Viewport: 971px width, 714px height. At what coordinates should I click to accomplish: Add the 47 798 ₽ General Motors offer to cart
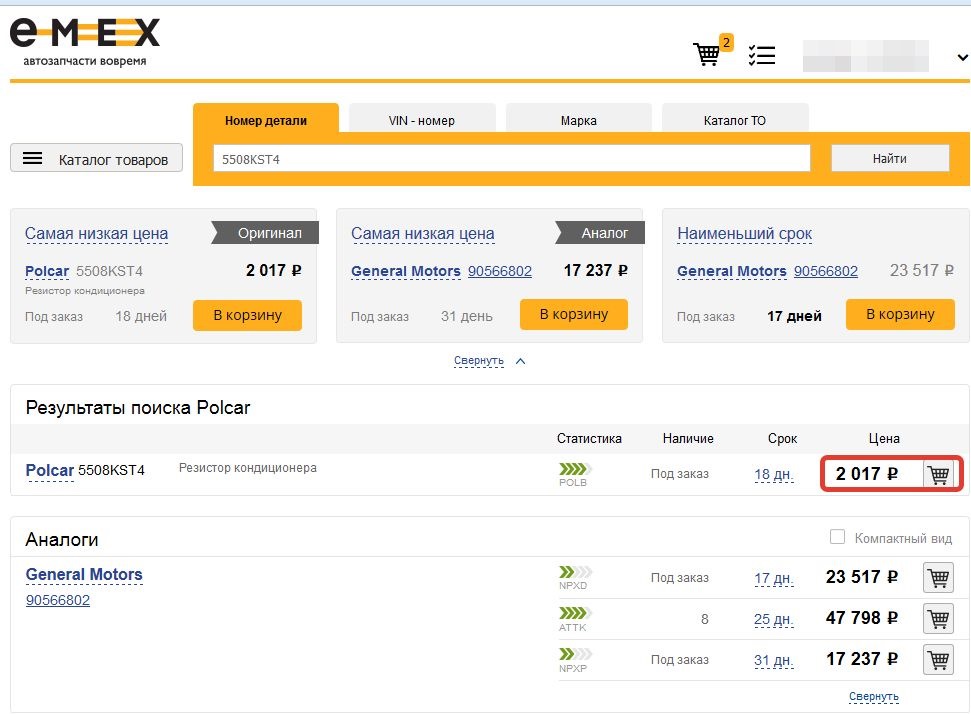click(x=938, y=618)
